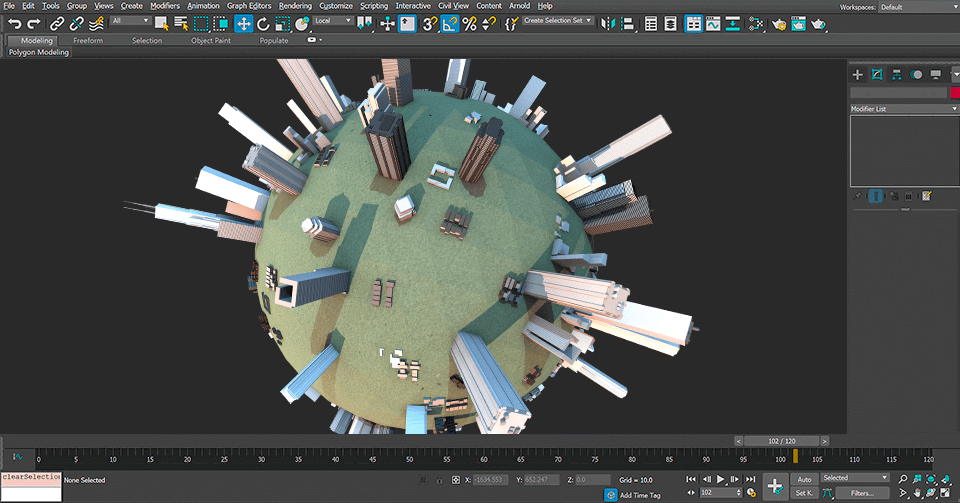The height and width of the screenshot is (503, 960).
Task: Open the Curve Editor icon
Action: [713, 24]
